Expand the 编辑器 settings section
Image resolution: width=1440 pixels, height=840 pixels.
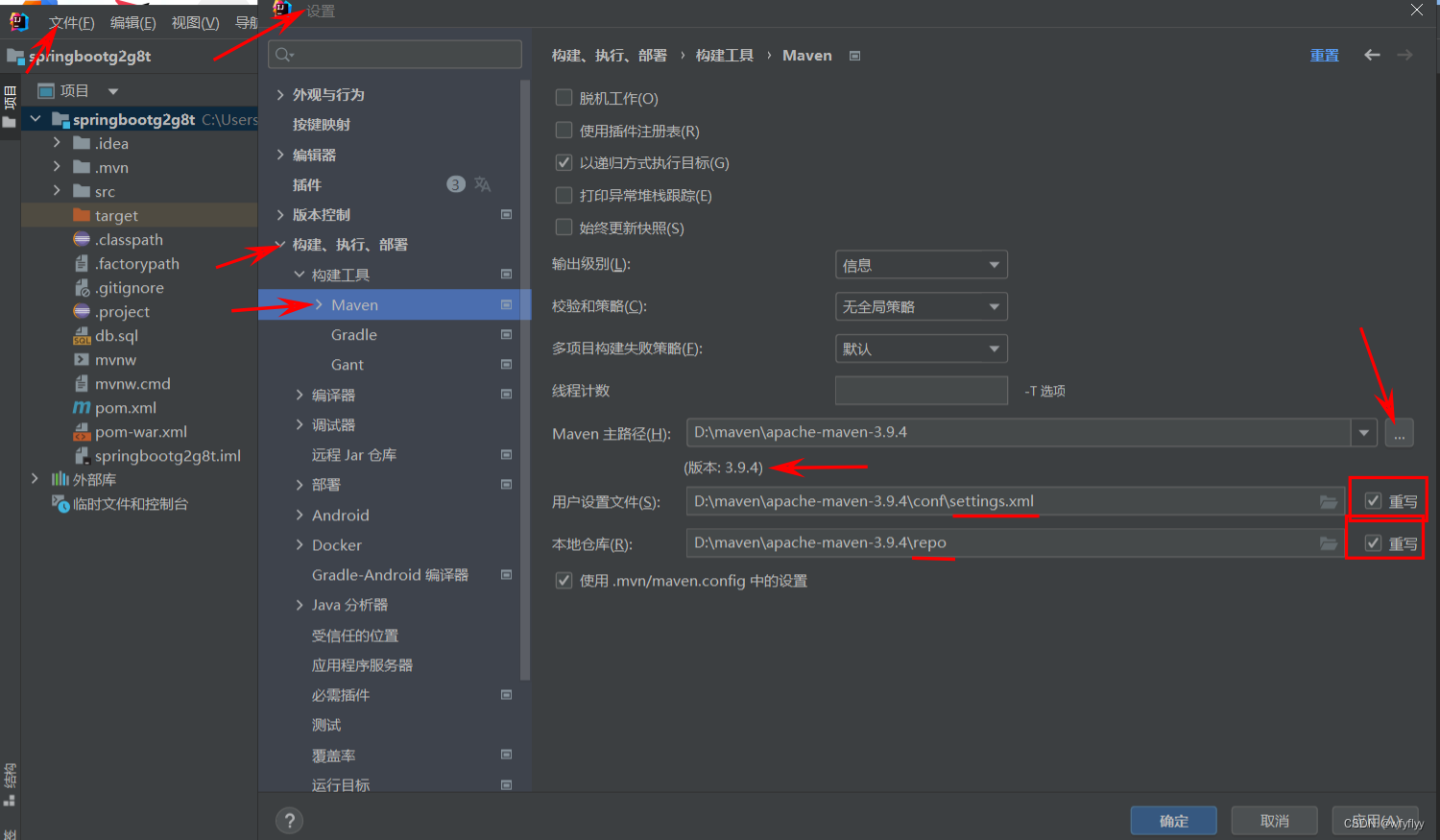280,155
